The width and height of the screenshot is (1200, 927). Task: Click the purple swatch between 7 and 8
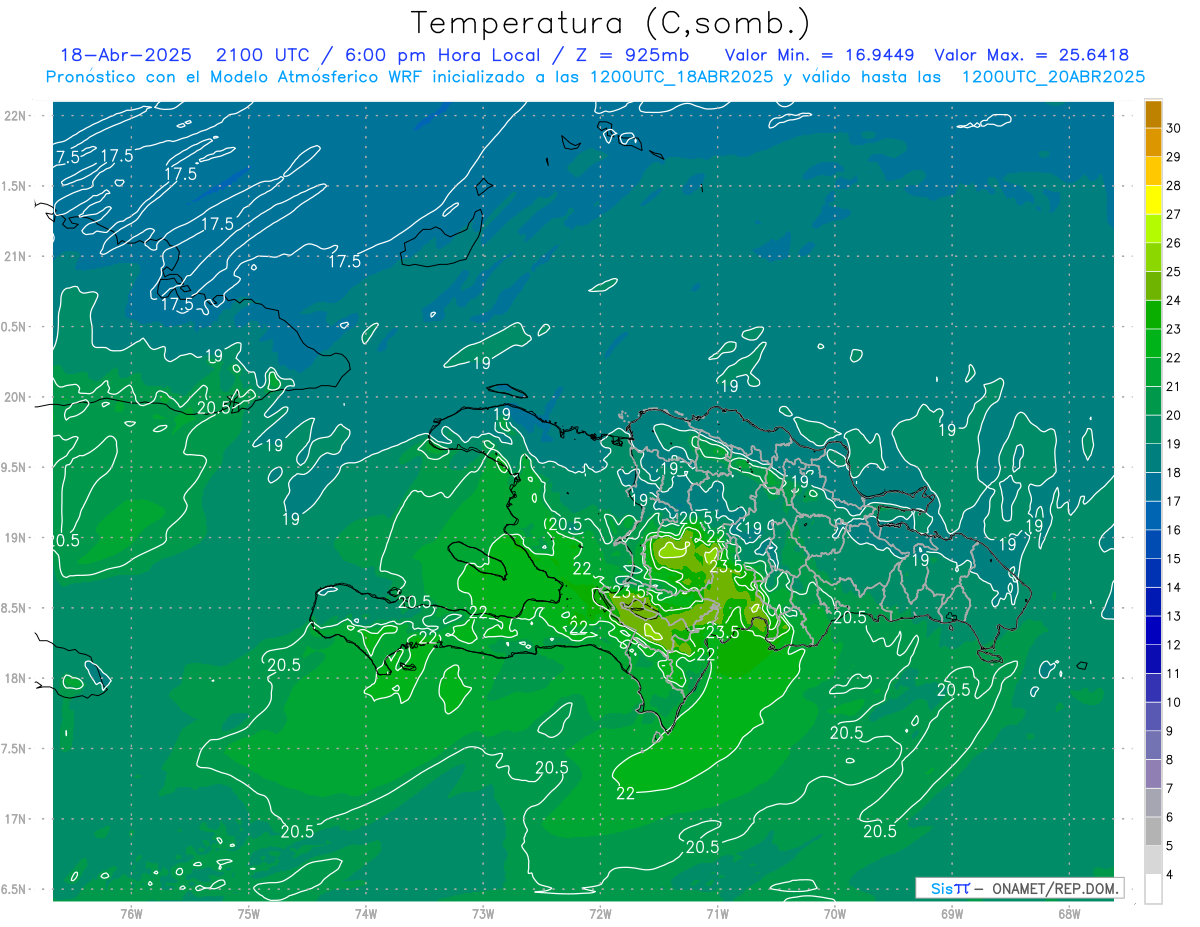(1153, 774)
